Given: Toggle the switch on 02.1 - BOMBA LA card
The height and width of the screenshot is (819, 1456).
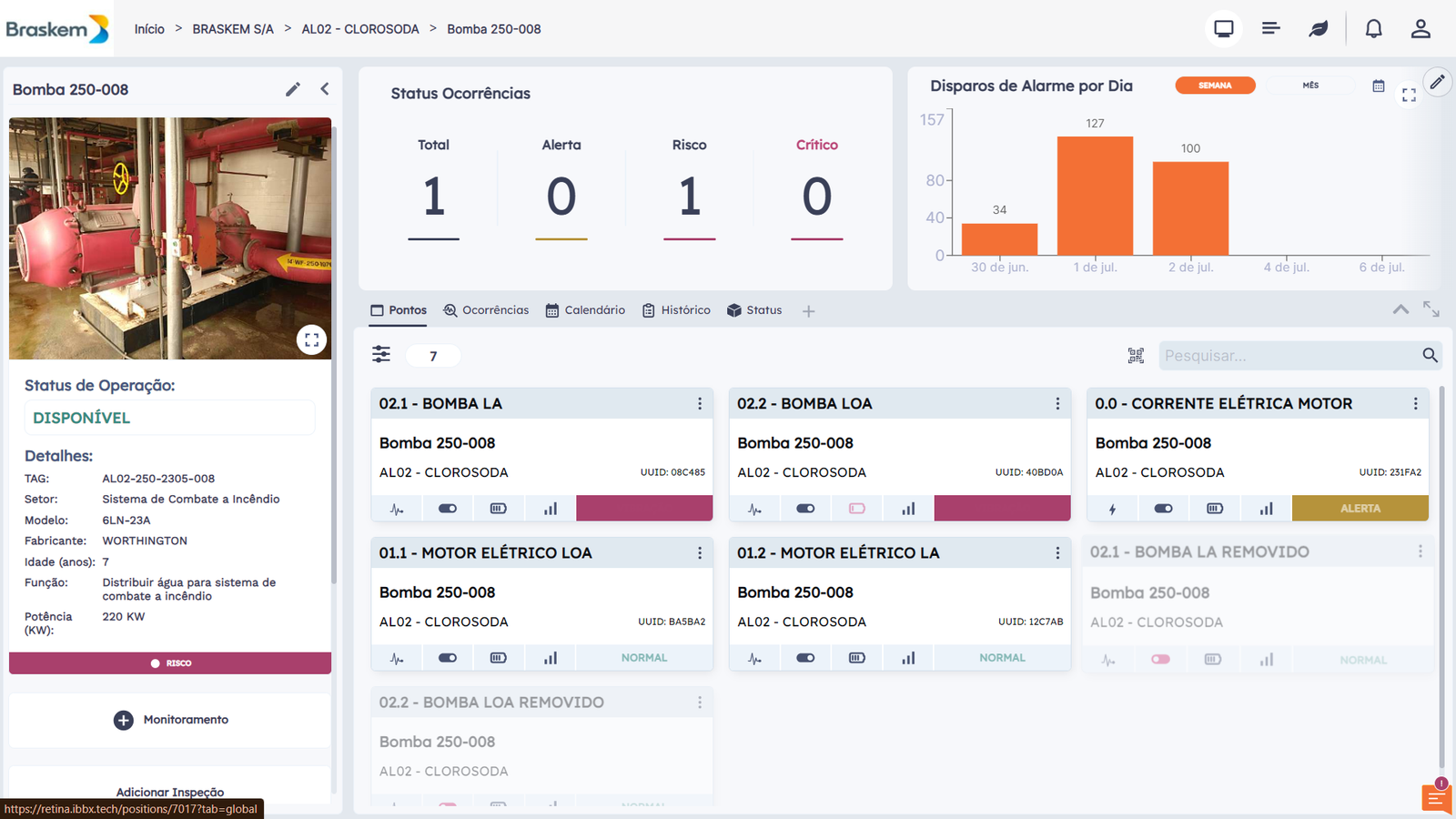Looking at the screenshot, I should (x=448, y=509).
